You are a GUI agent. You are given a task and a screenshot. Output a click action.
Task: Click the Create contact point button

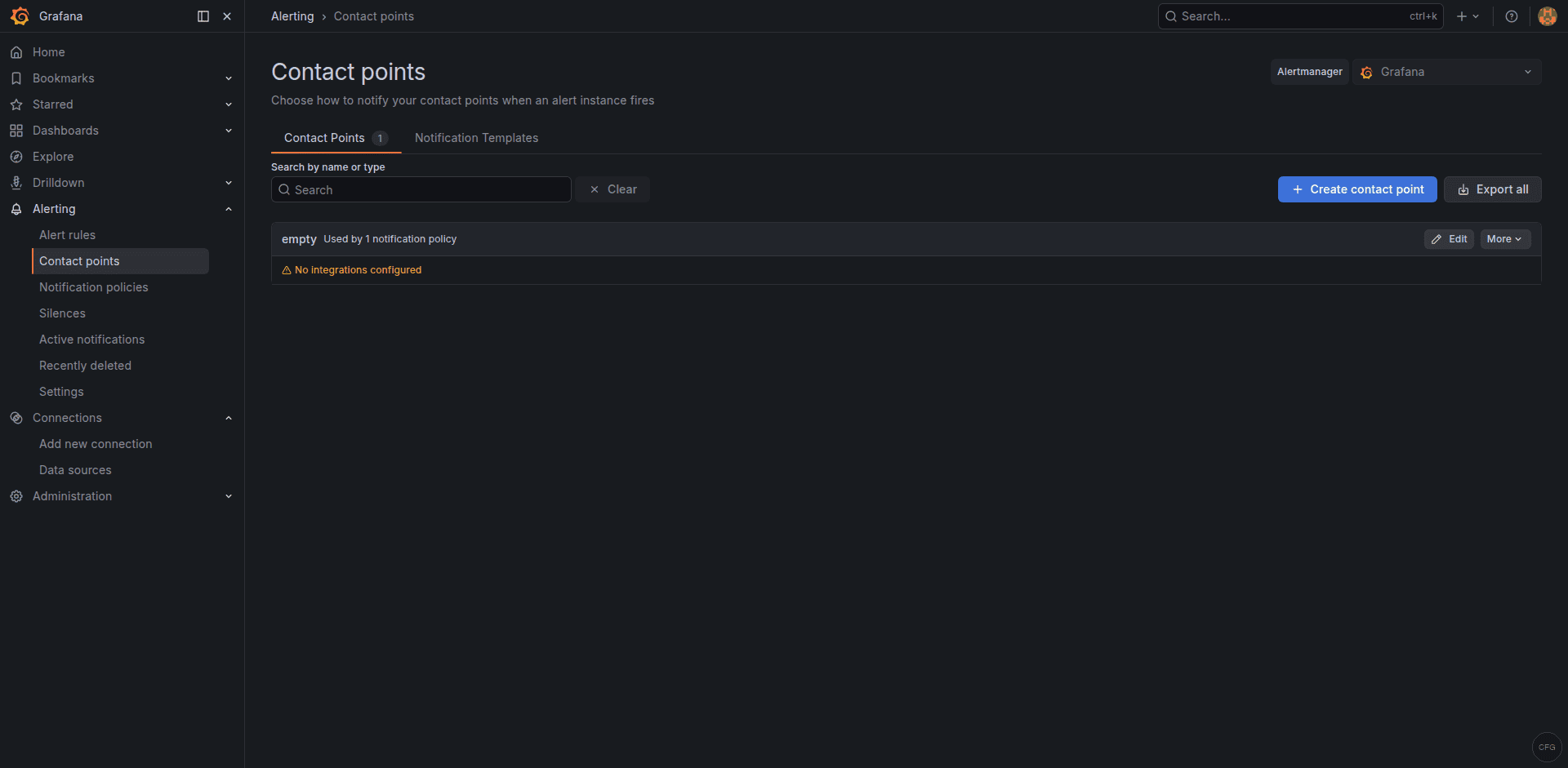[1357, 189]
